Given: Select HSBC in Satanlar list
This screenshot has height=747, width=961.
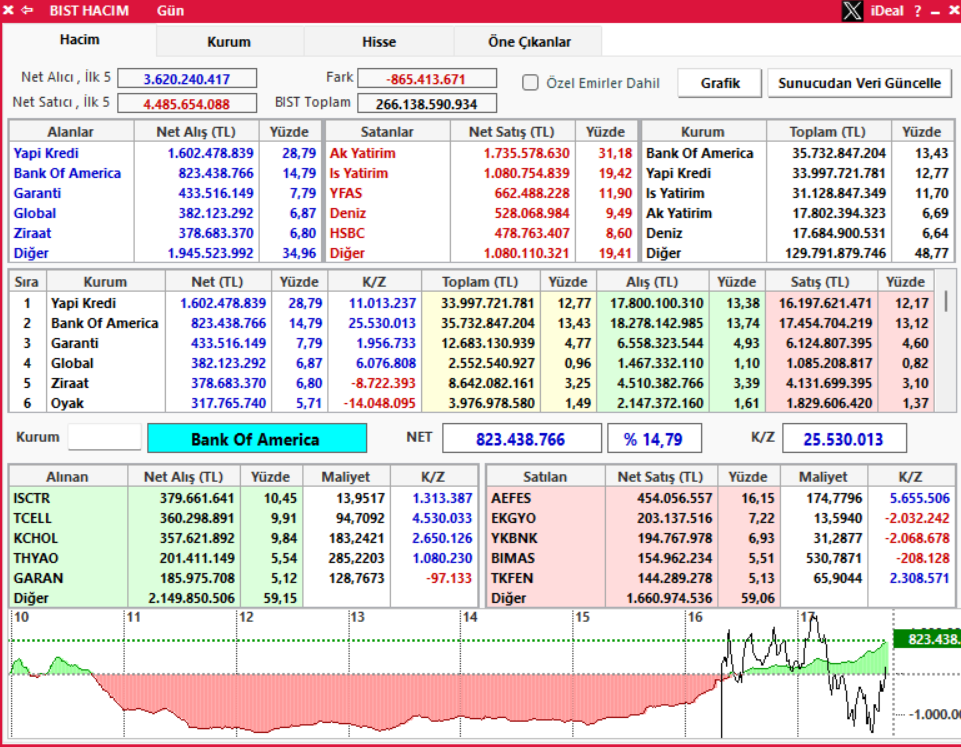Looking at the screenshot, I should pyautogui.click(x=347, y=233).
